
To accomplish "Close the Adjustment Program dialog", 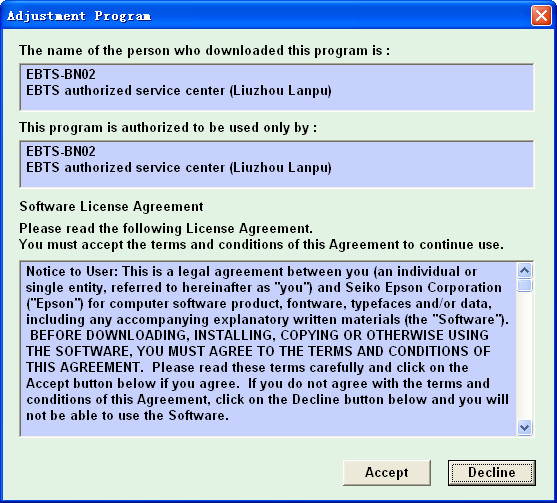I will point(541,16).
